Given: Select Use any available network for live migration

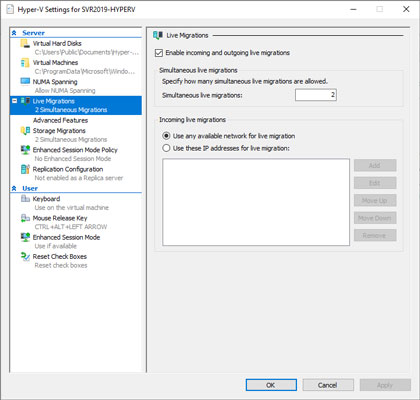Looking at the screenshot, I should [166, 136].
